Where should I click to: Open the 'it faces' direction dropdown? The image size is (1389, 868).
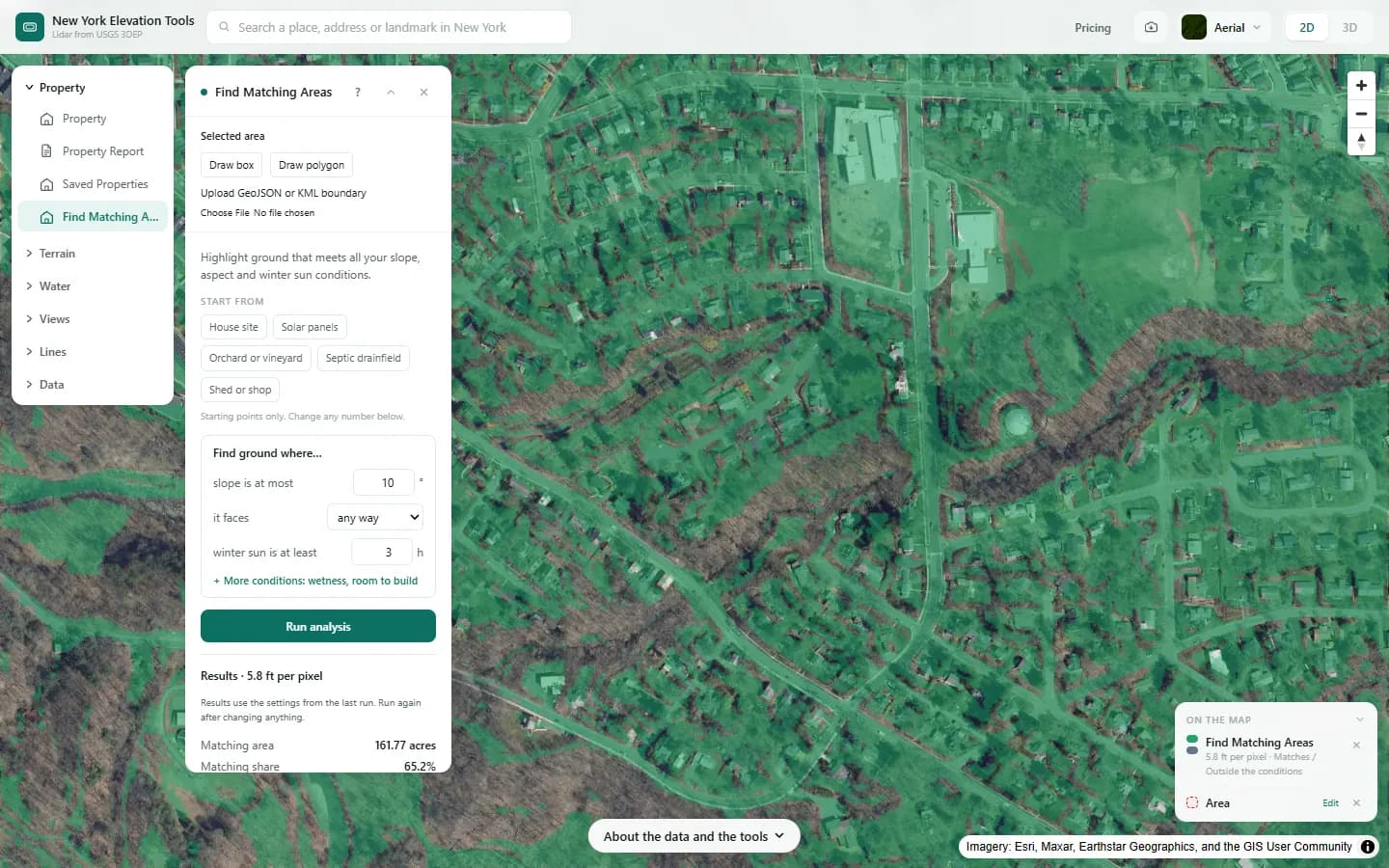(375, 518)
